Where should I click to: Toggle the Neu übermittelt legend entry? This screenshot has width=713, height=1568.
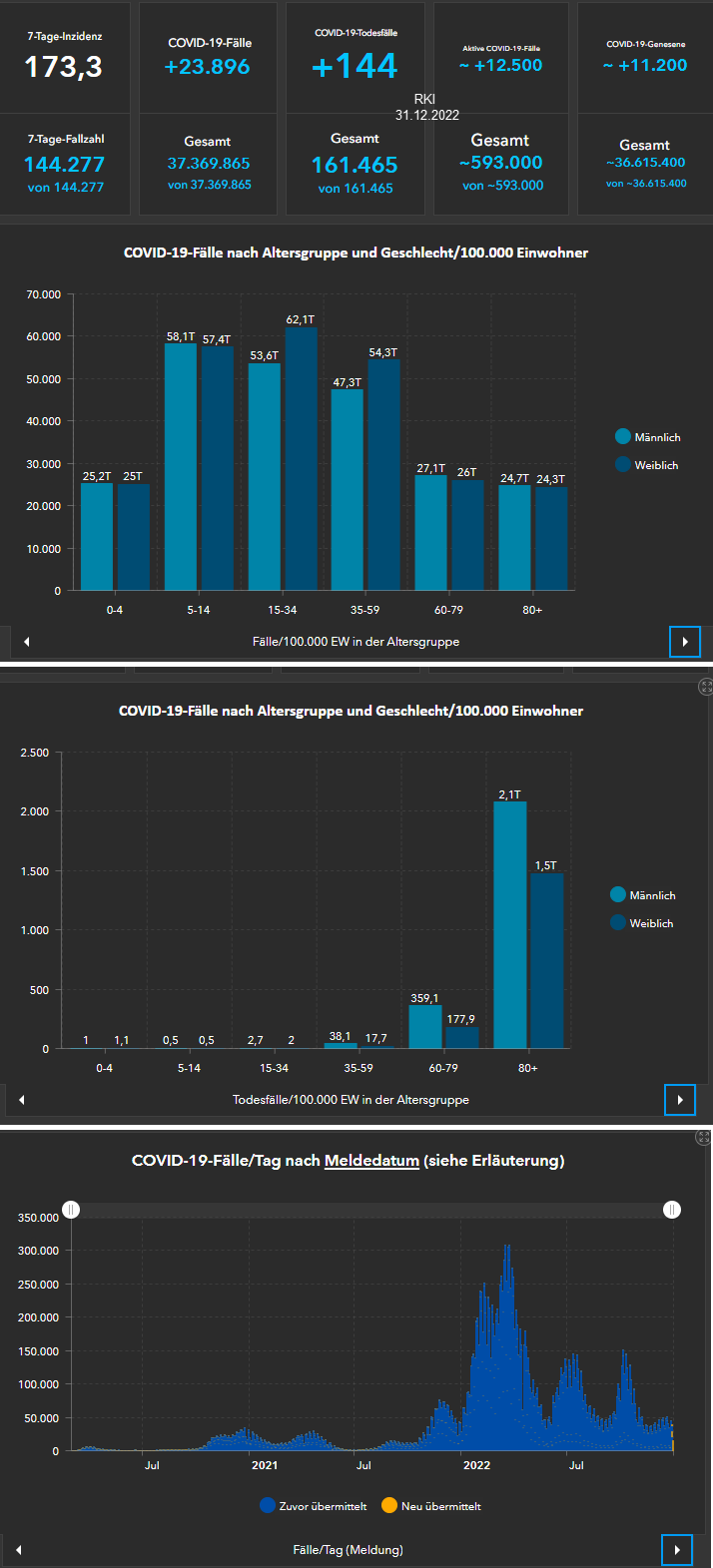pyautogui.click(x=431, y=1506)
